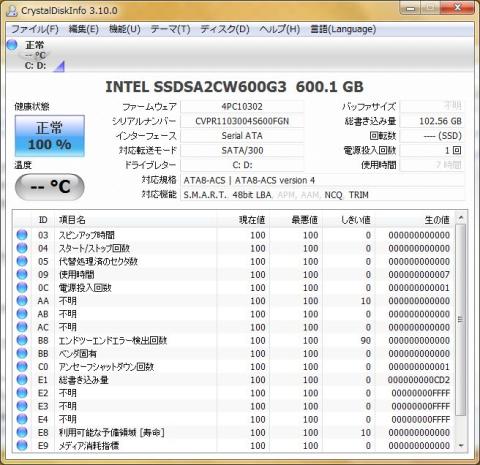Click the rotation value ---- (SSD)
Image resolution: width=480 pixels, height=465 pixels.
tap(432, 136)
